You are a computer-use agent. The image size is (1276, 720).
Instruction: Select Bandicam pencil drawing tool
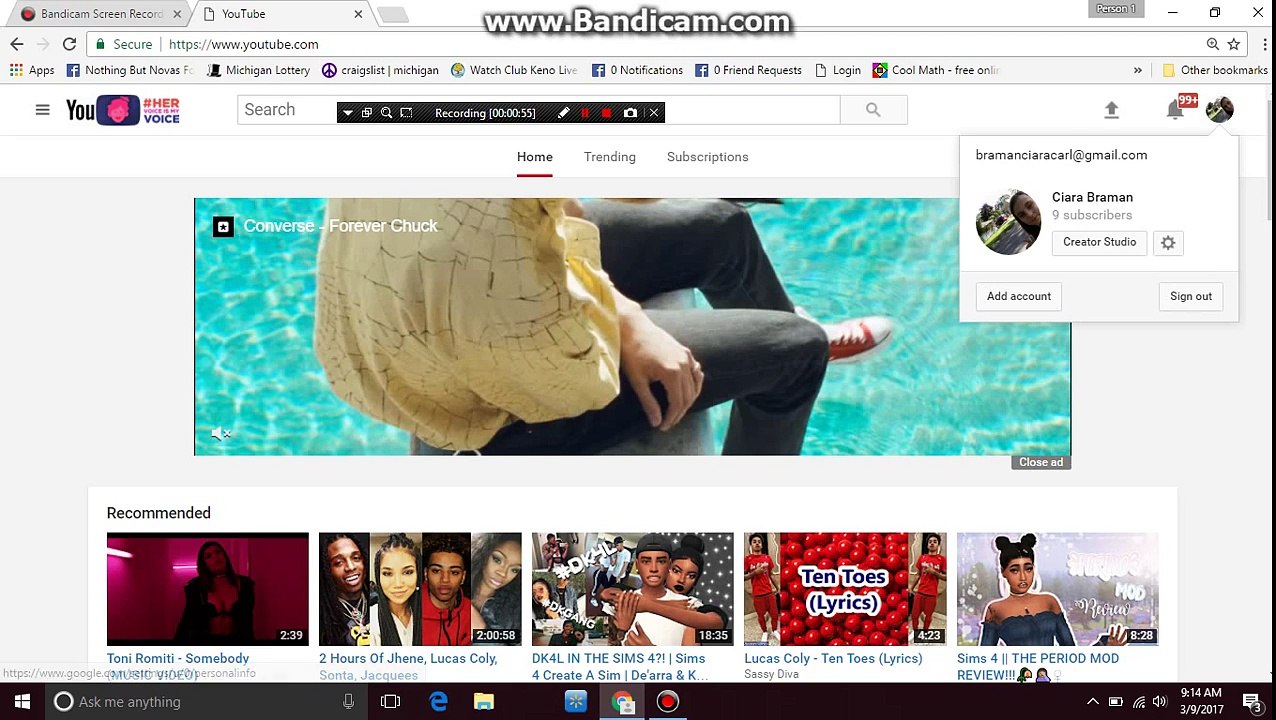pos(563,113)
